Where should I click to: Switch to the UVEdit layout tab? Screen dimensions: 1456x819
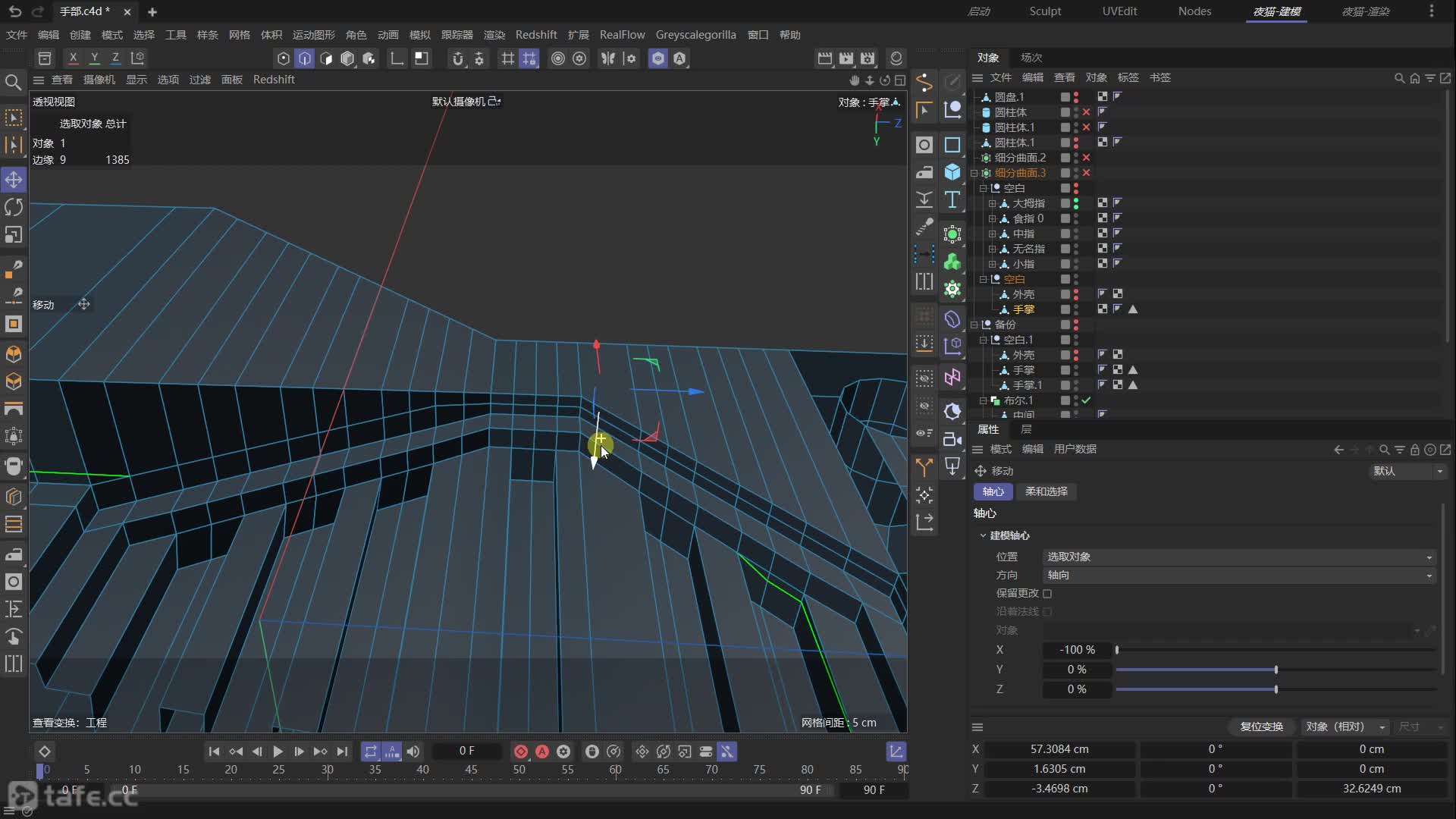(1119, 11)
